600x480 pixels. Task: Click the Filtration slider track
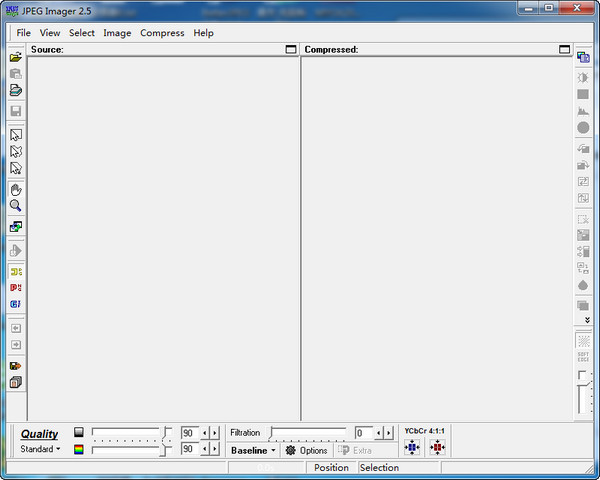click(x=310, y=433)
